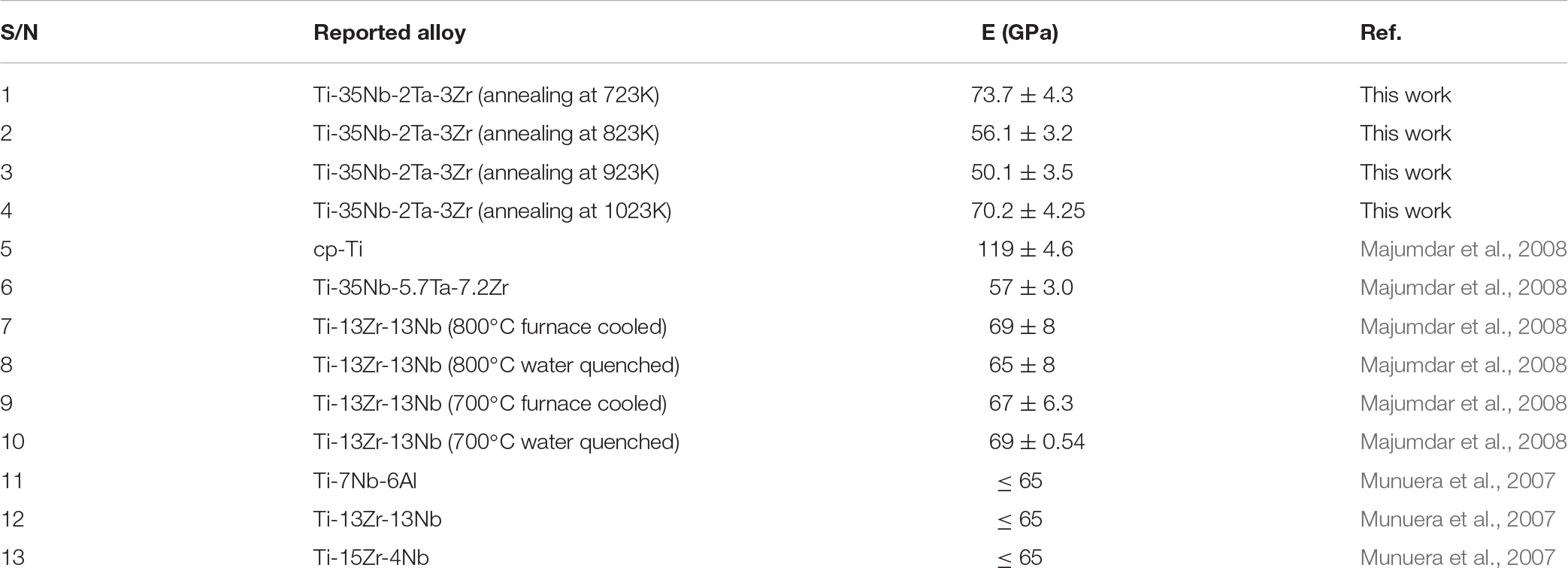Select the cell 73.7 ± 4.3

click(x=1022, y=95)
